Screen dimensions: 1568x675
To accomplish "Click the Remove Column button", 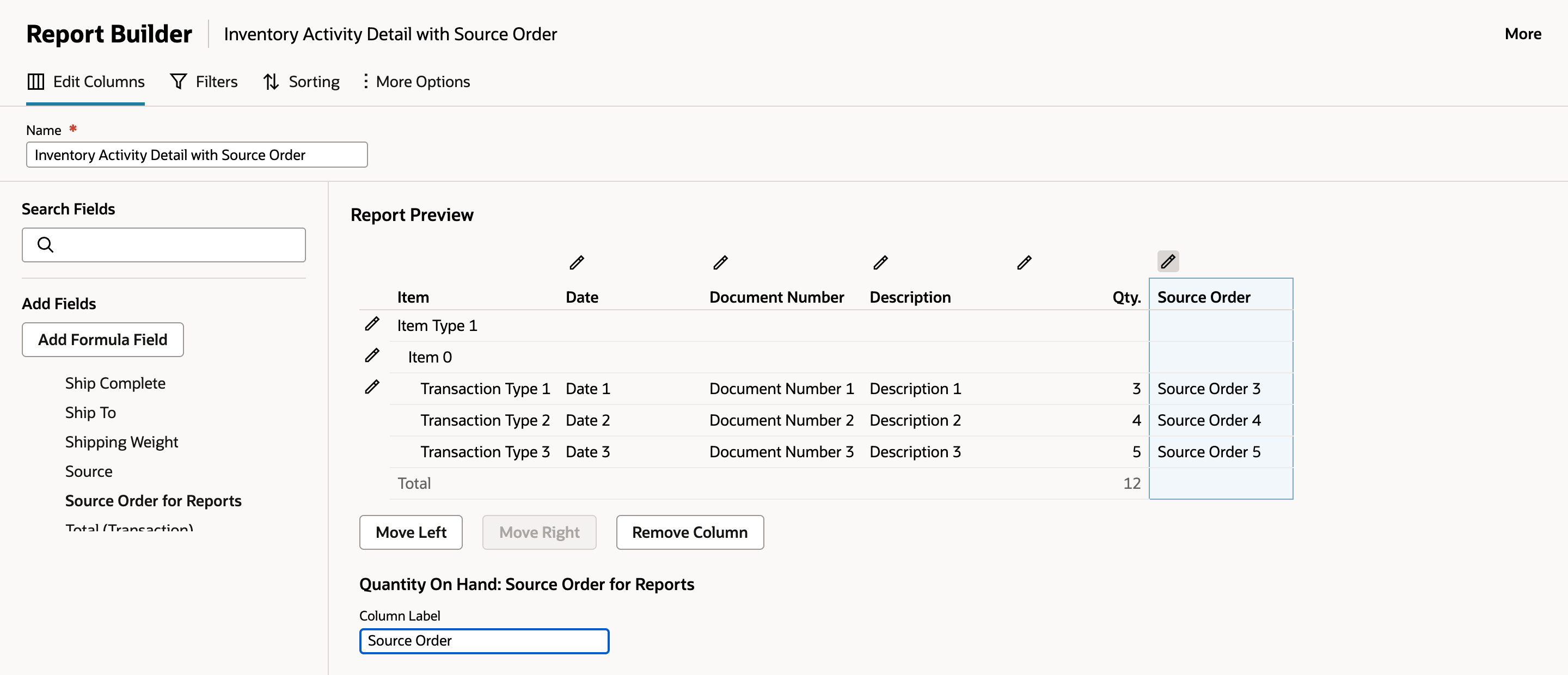I will [x=690, y=532].
